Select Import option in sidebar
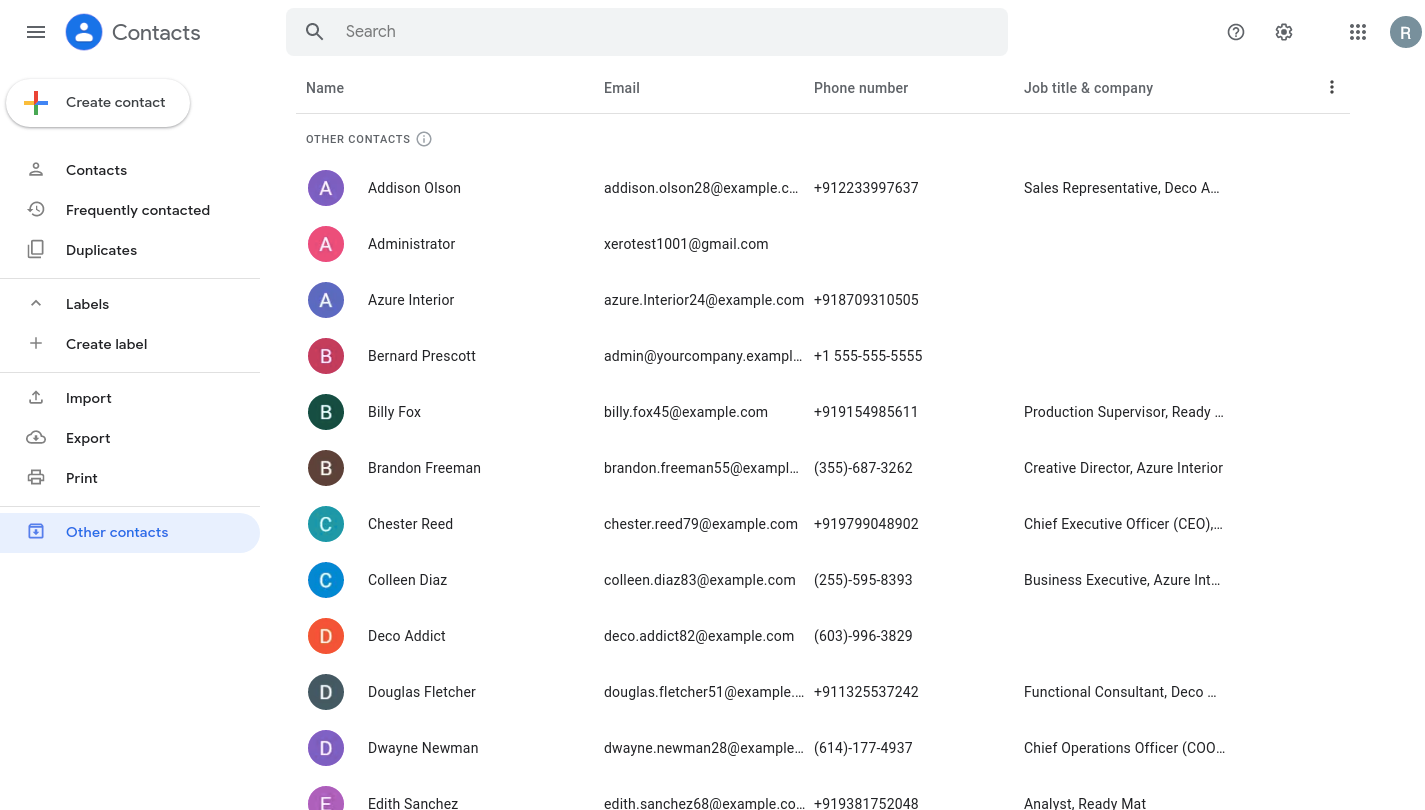 tap(88, 398)
